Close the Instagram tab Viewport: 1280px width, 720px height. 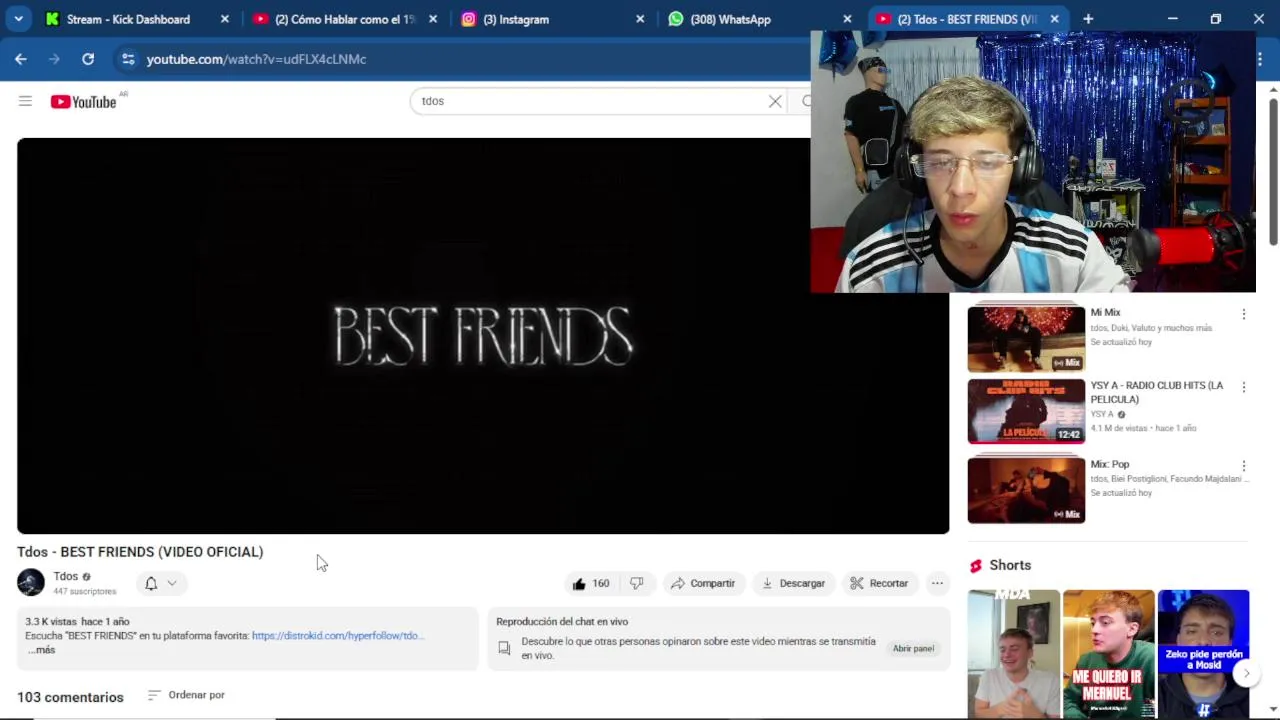pos(640,19)
